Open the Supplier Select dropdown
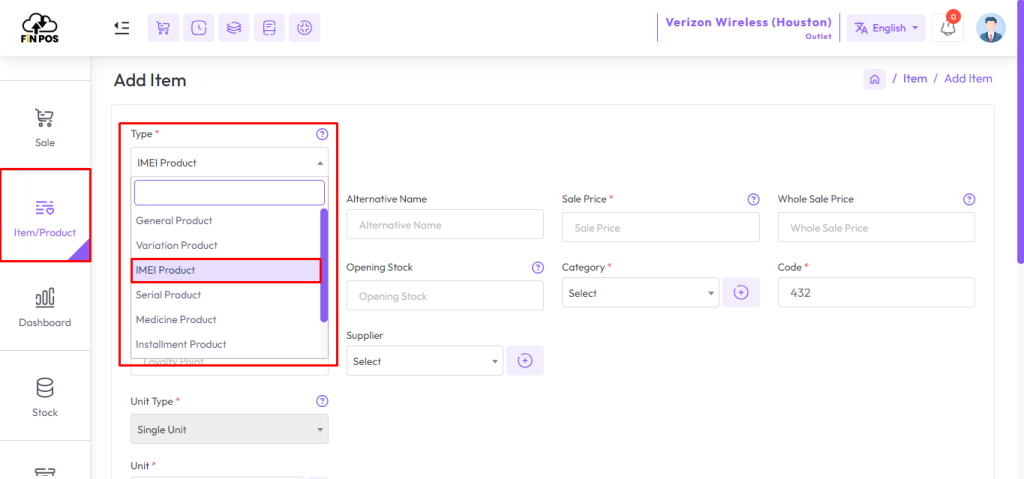1024x479 pixels. [425, 361]
